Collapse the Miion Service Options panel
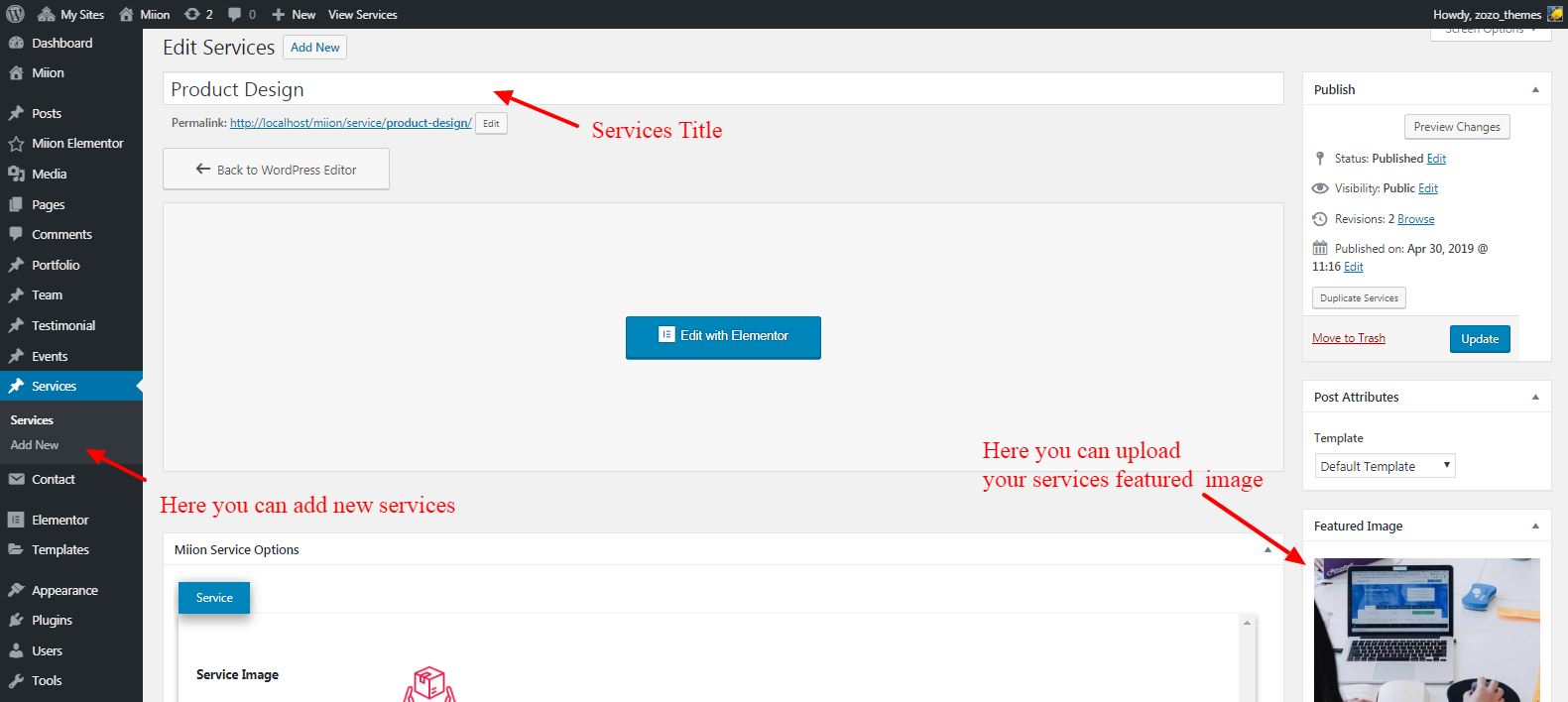 click(1267, 549)
